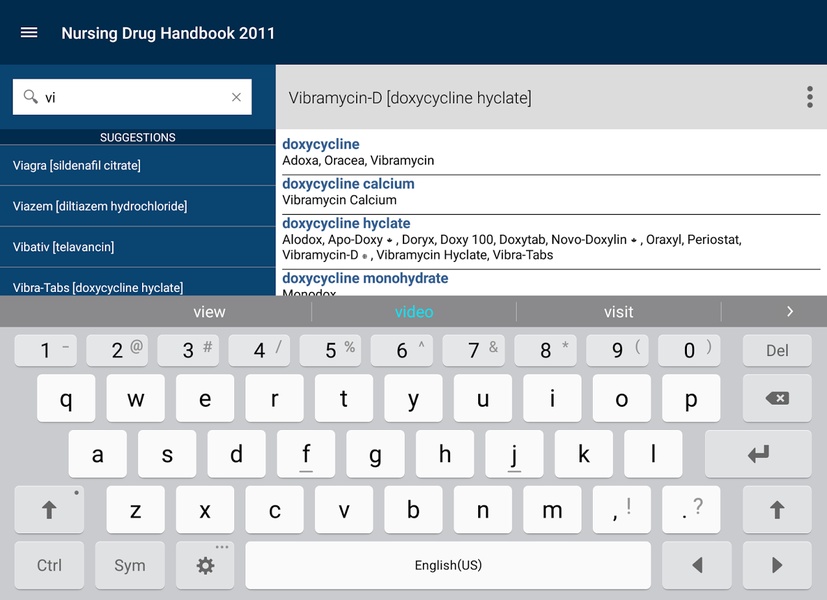Tap the return key arrow

pyautogui.click(x=759, y=454)
